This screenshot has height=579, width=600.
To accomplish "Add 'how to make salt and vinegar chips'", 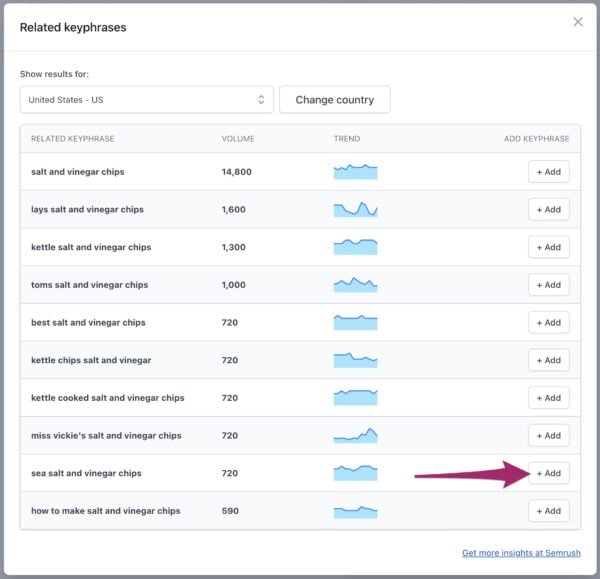I will click(x=548, y=511).
